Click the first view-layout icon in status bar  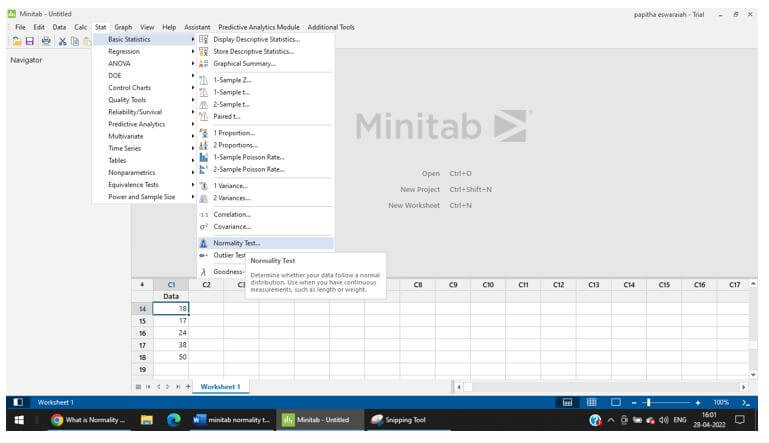click(x=567, y=402)
